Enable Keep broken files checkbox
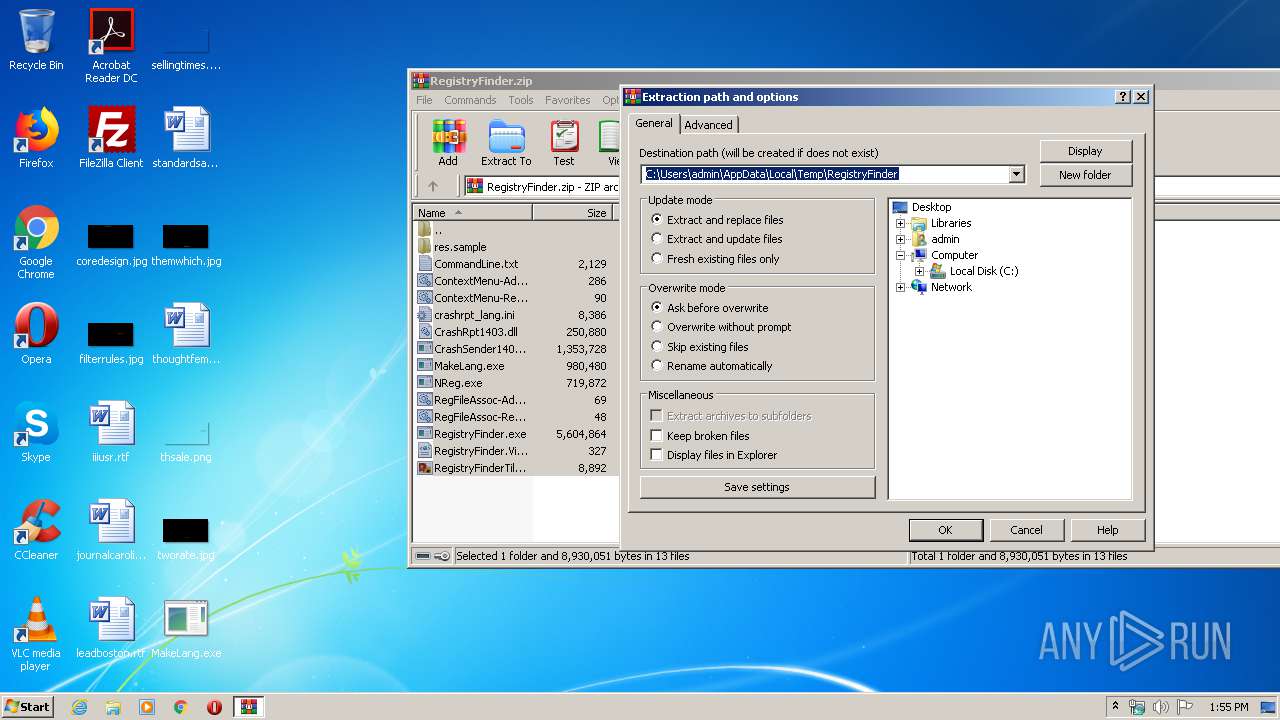The image size is (1280, 720). [x=657, y=436]
